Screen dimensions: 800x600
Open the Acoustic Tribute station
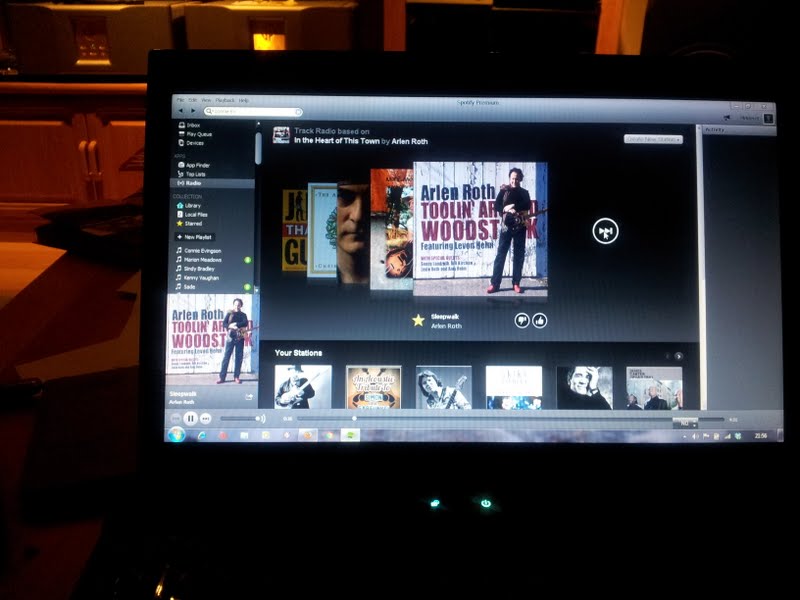coord(373,387)
